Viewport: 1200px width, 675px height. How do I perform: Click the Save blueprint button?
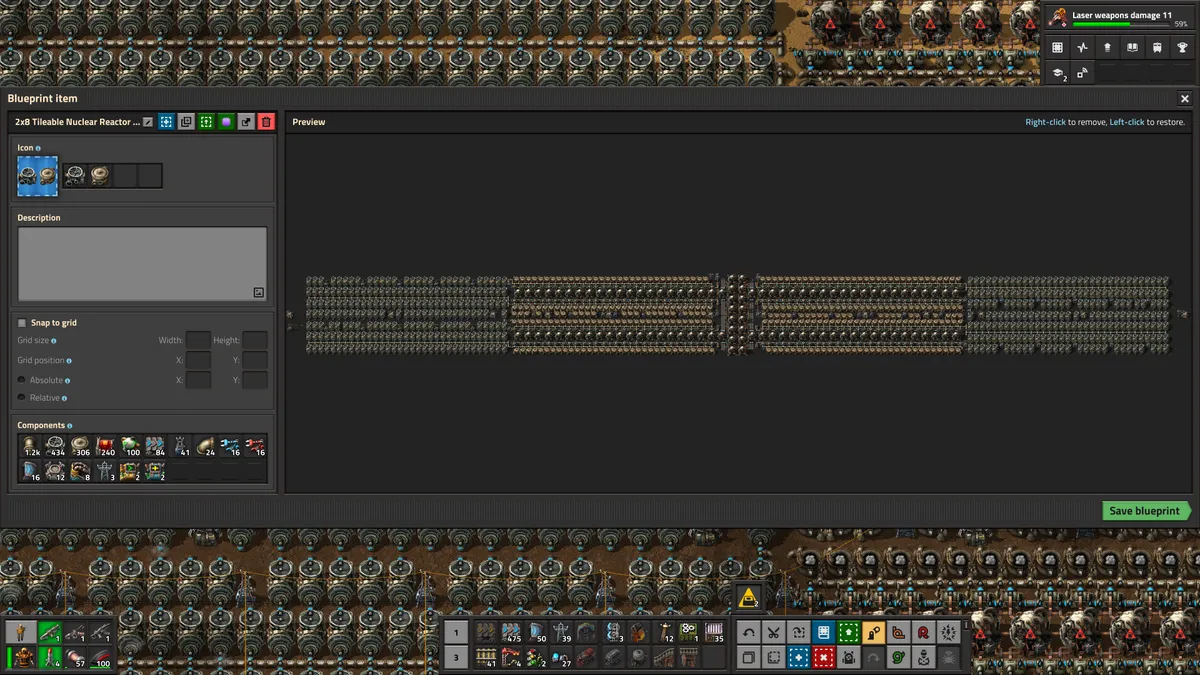click(x=1147, y=511)
